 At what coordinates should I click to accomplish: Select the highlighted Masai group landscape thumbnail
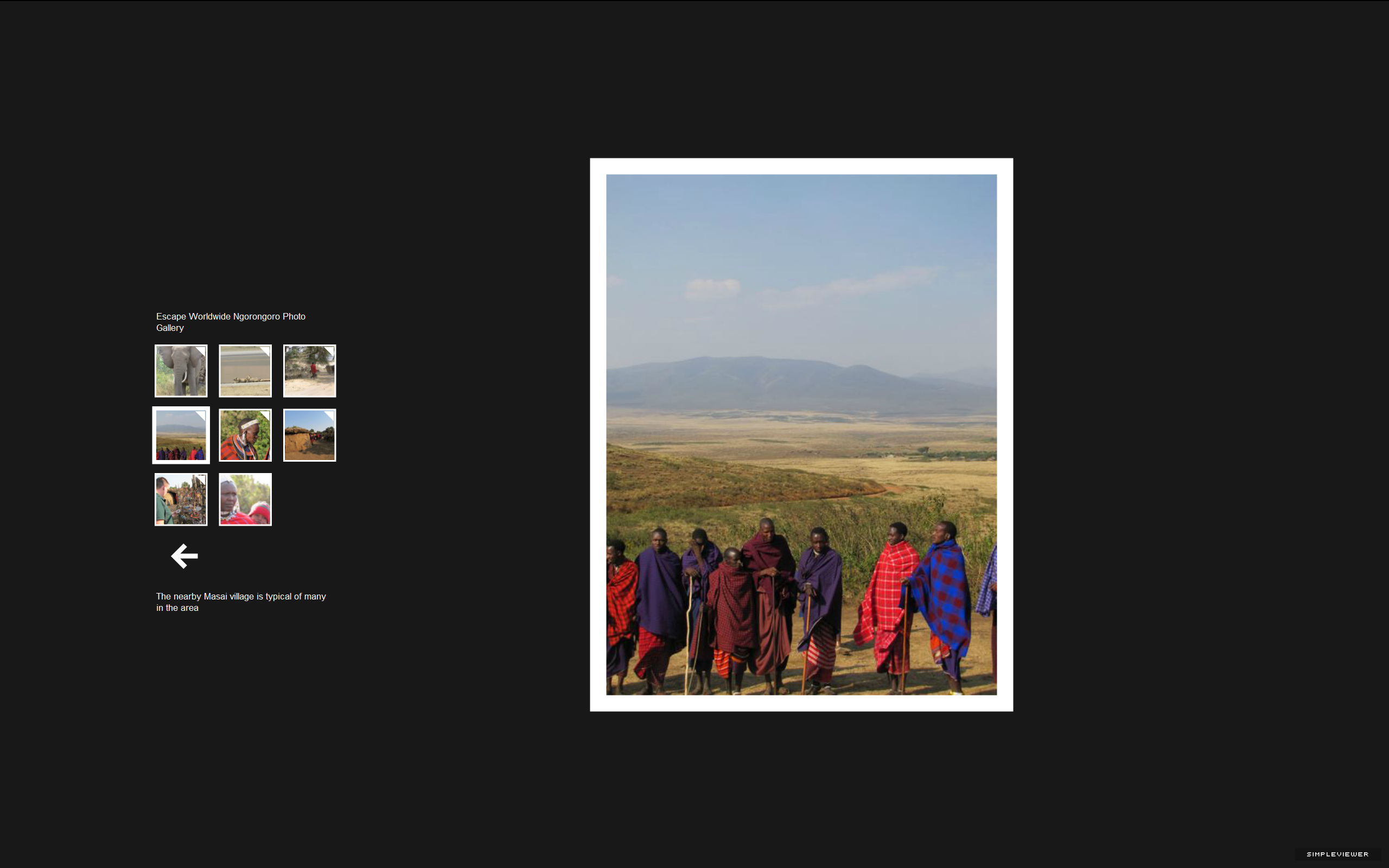[x=181, y=435]
